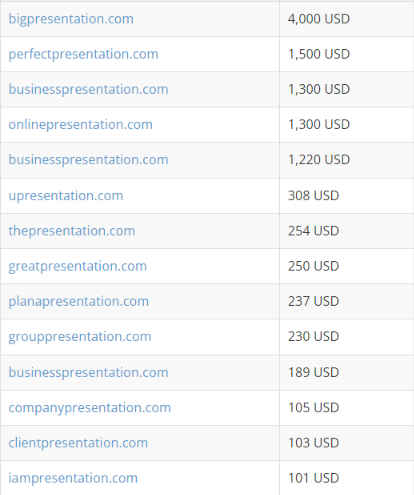Click the 101 USD price cell
Image resolution: width=414 pixels, height=495 pixels.
click(x=347, y=478)
